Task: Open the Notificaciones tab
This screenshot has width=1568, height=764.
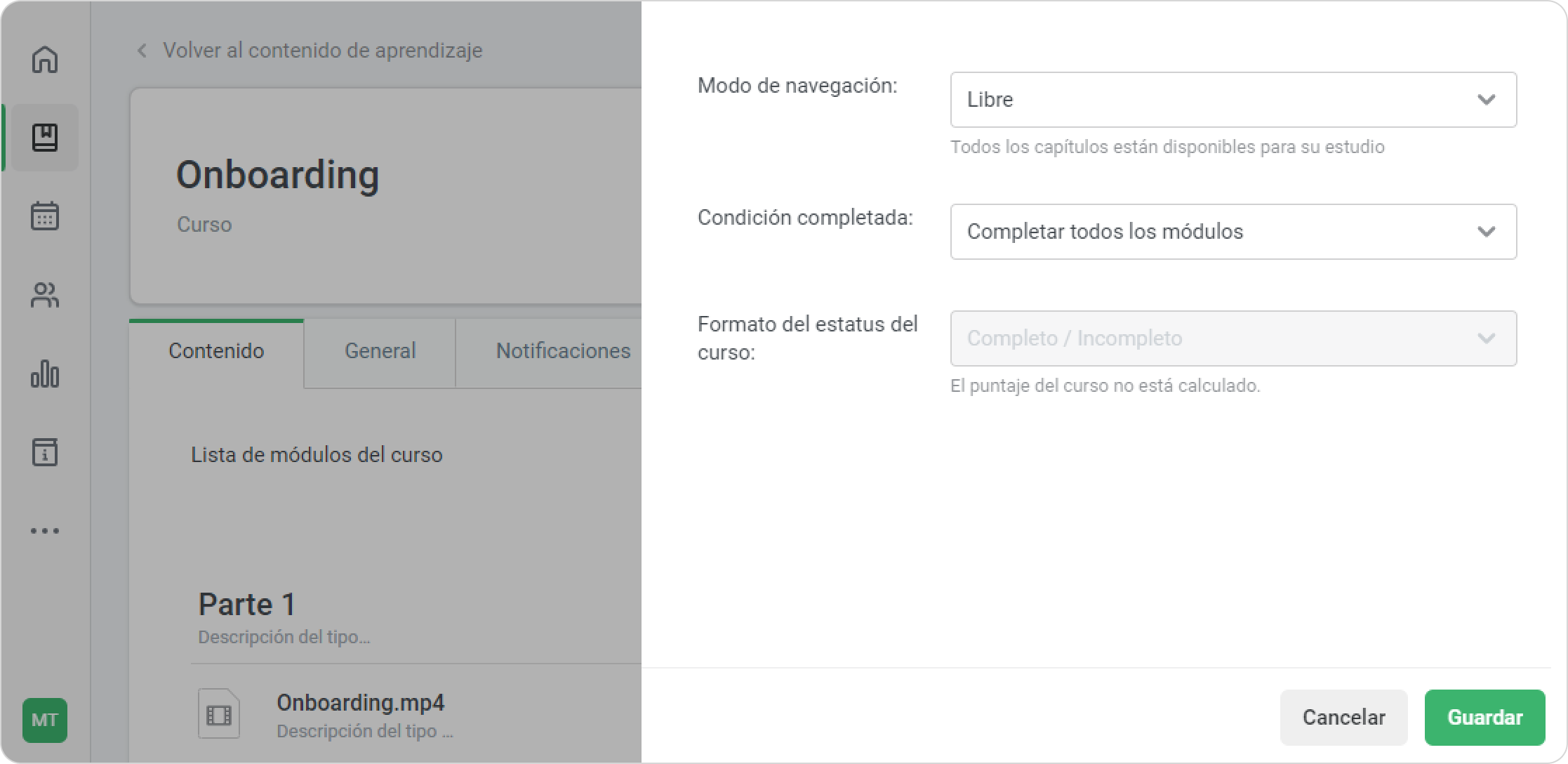Action: point(563,351)
